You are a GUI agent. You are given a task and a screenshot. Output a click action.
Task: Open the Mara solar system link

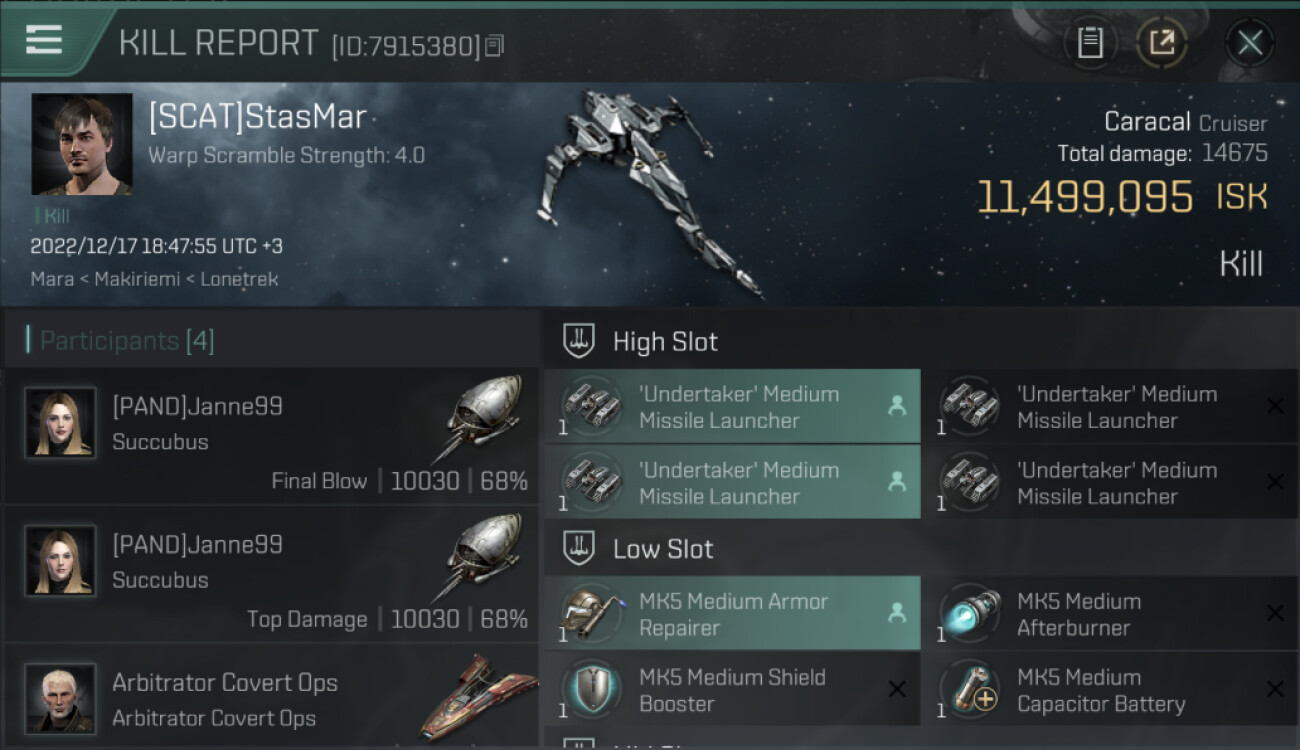click(x=52, y=279)
